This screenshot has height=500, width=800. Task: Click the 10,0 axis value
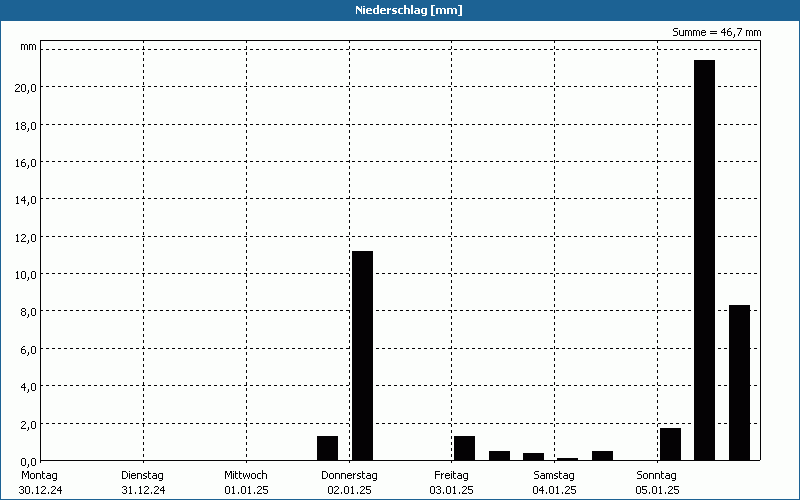tap(25, 275)
